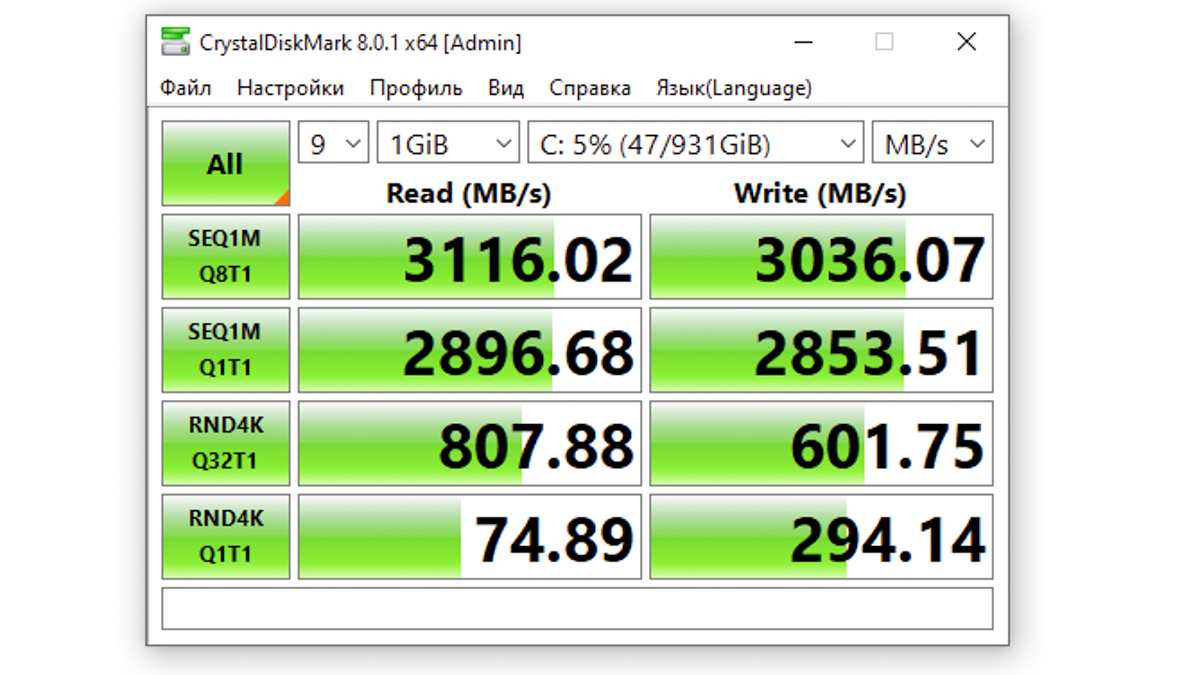The image size is (1200, 675).
Task: Start the RND4K Q32T1 test
Action: coord(226,443)
